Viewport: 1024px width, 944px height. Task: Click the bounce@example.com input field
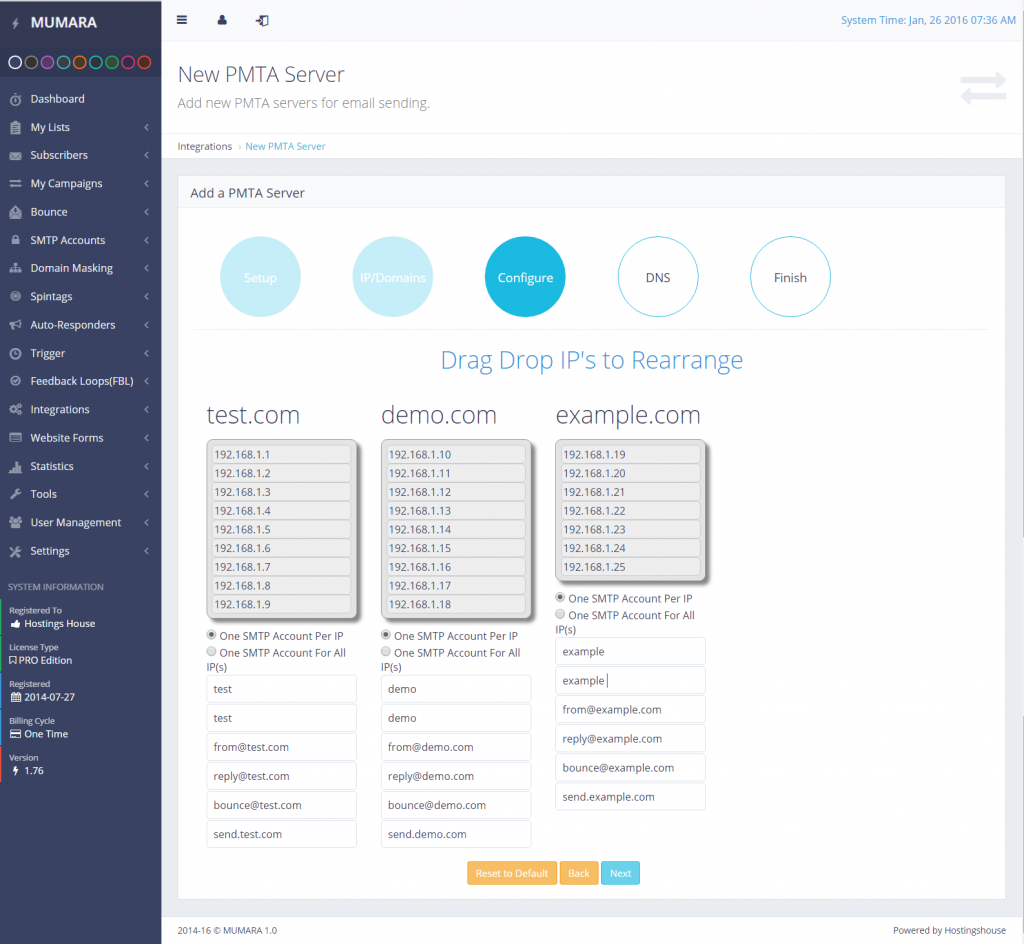[x=630, y=768]
